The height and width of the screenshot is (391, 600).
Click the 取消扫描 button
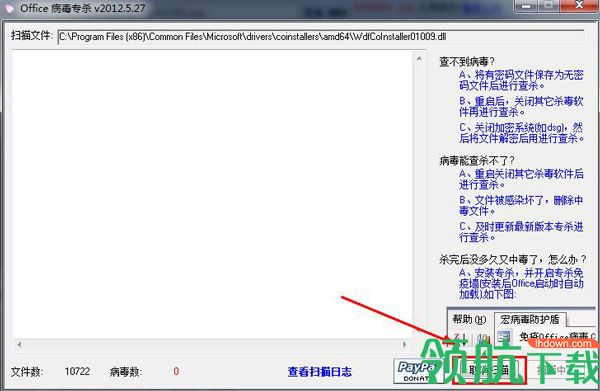point(489,370)
